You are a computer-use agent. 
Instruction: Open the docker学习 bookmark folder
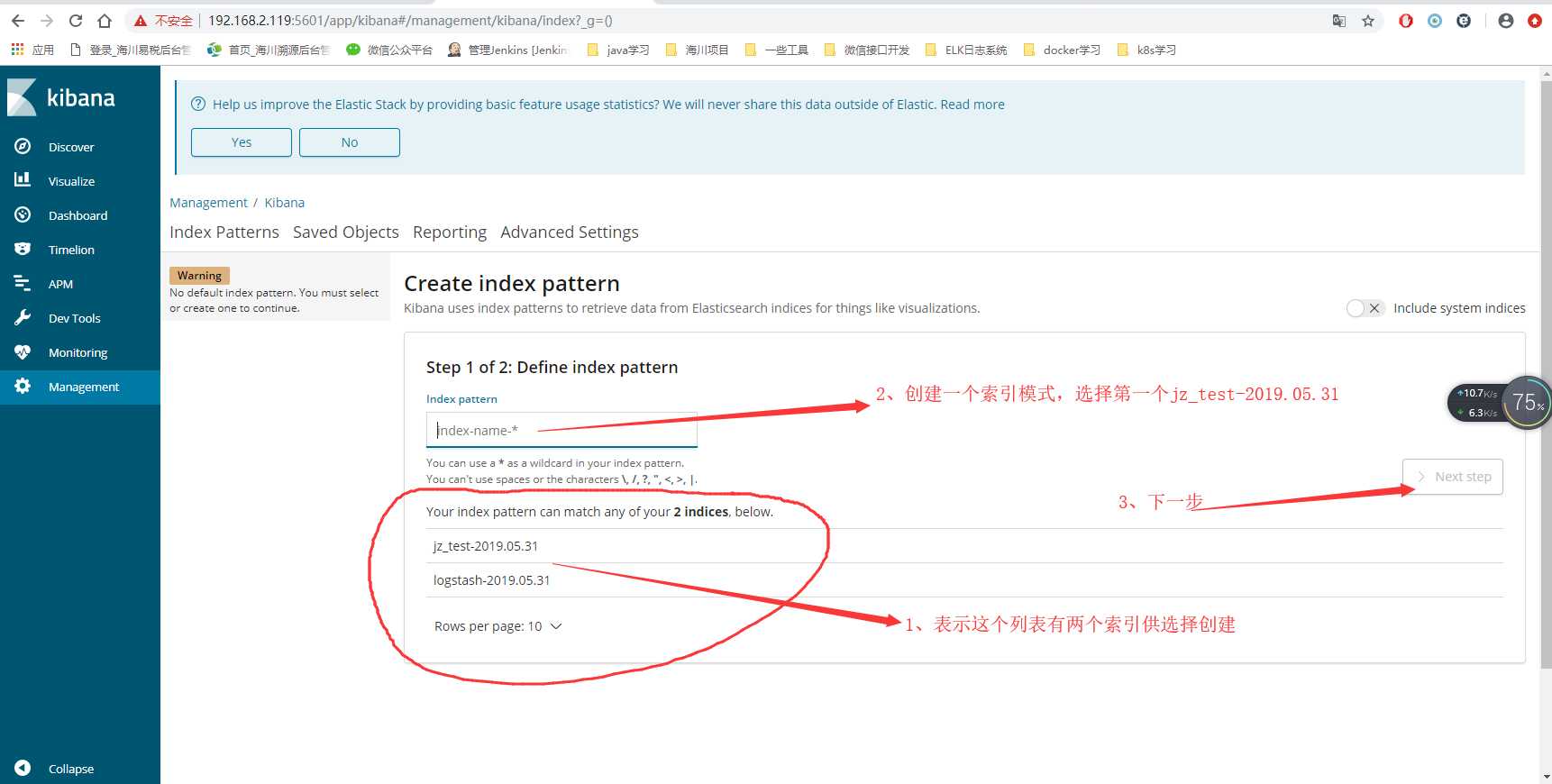pyautogui.click(x=1063, y=50)
